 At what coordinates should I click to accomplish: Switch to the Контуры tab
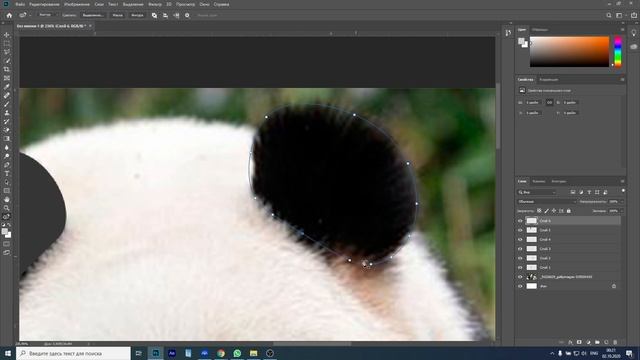[x=559, y=181]
